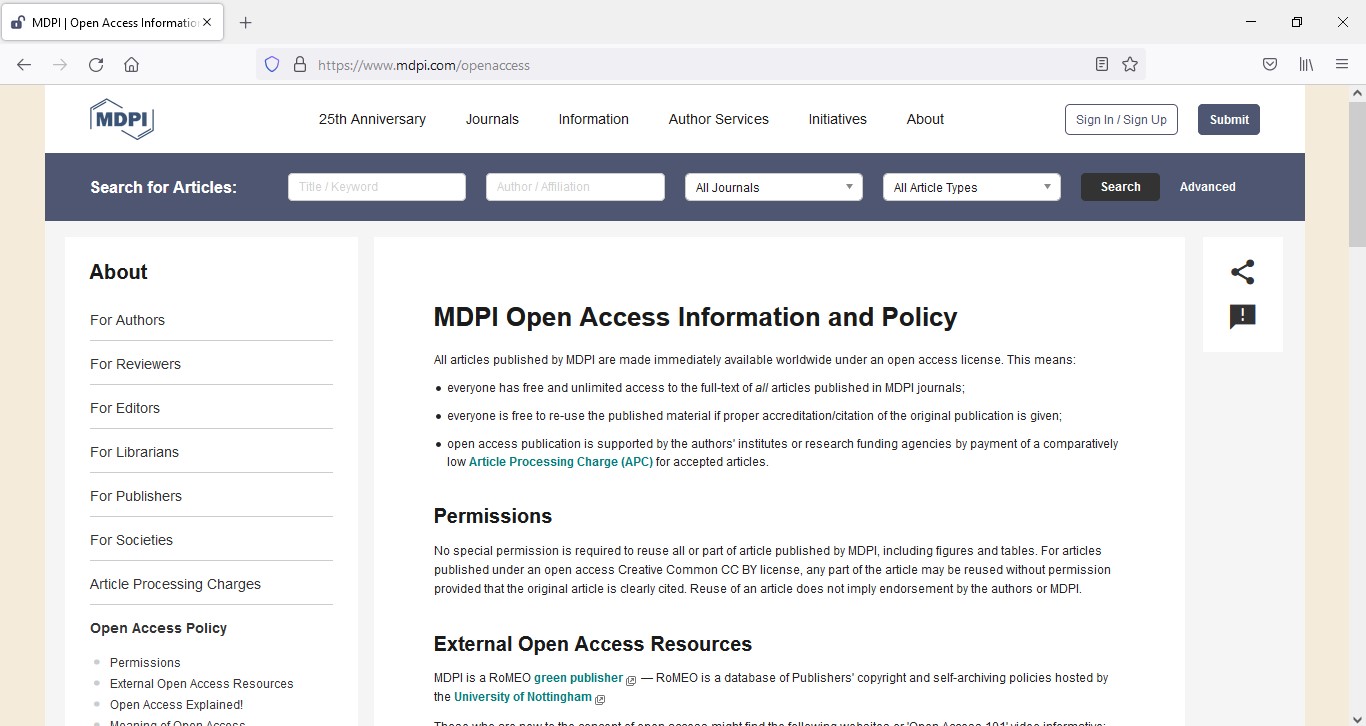The image size is (1366, 726).
Task: Click the MDPI Open Access Information and Policy heading
Action: [695, 317]
